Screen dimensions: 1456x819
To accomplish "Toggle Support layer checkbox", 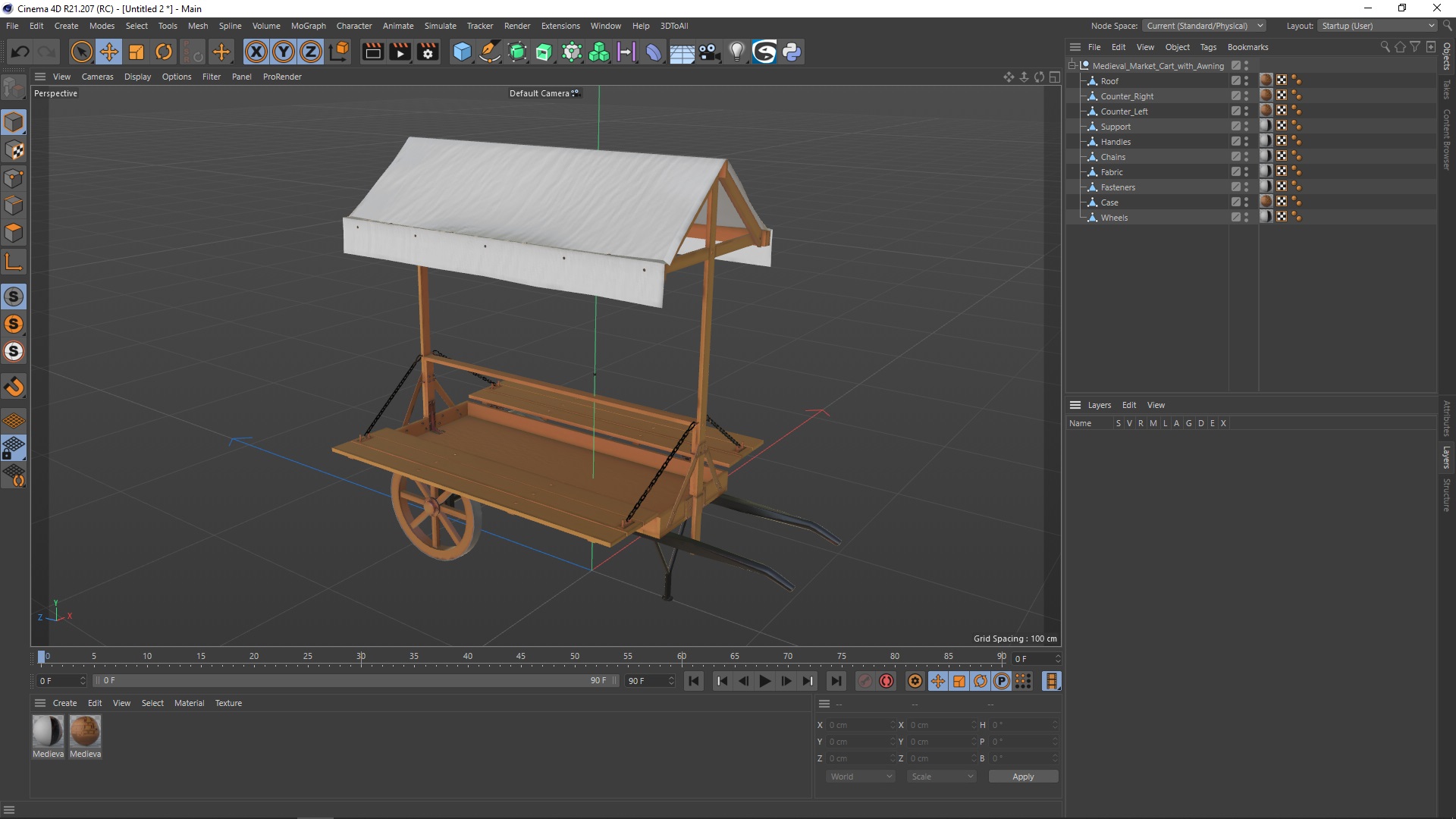I will [1236, 126].
